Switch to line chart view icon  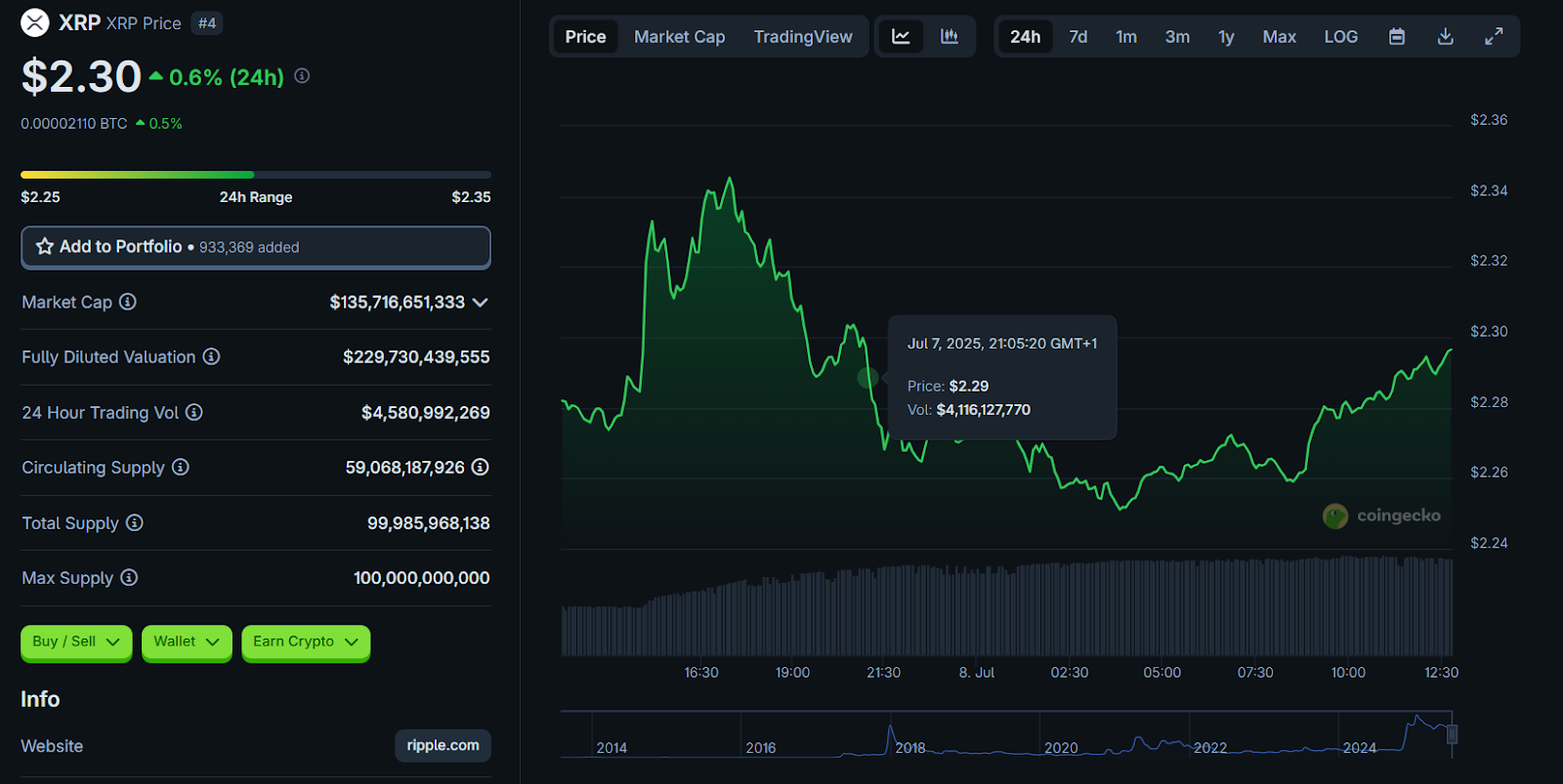coord(901,37)
